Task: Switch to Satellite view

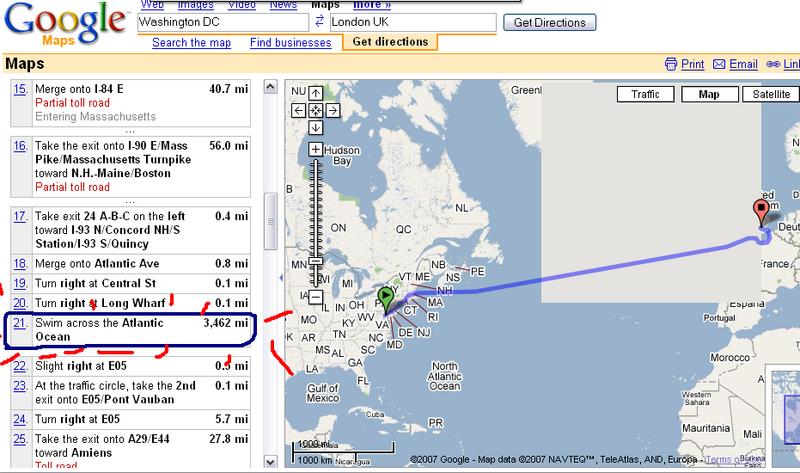Action: point(770,95)
